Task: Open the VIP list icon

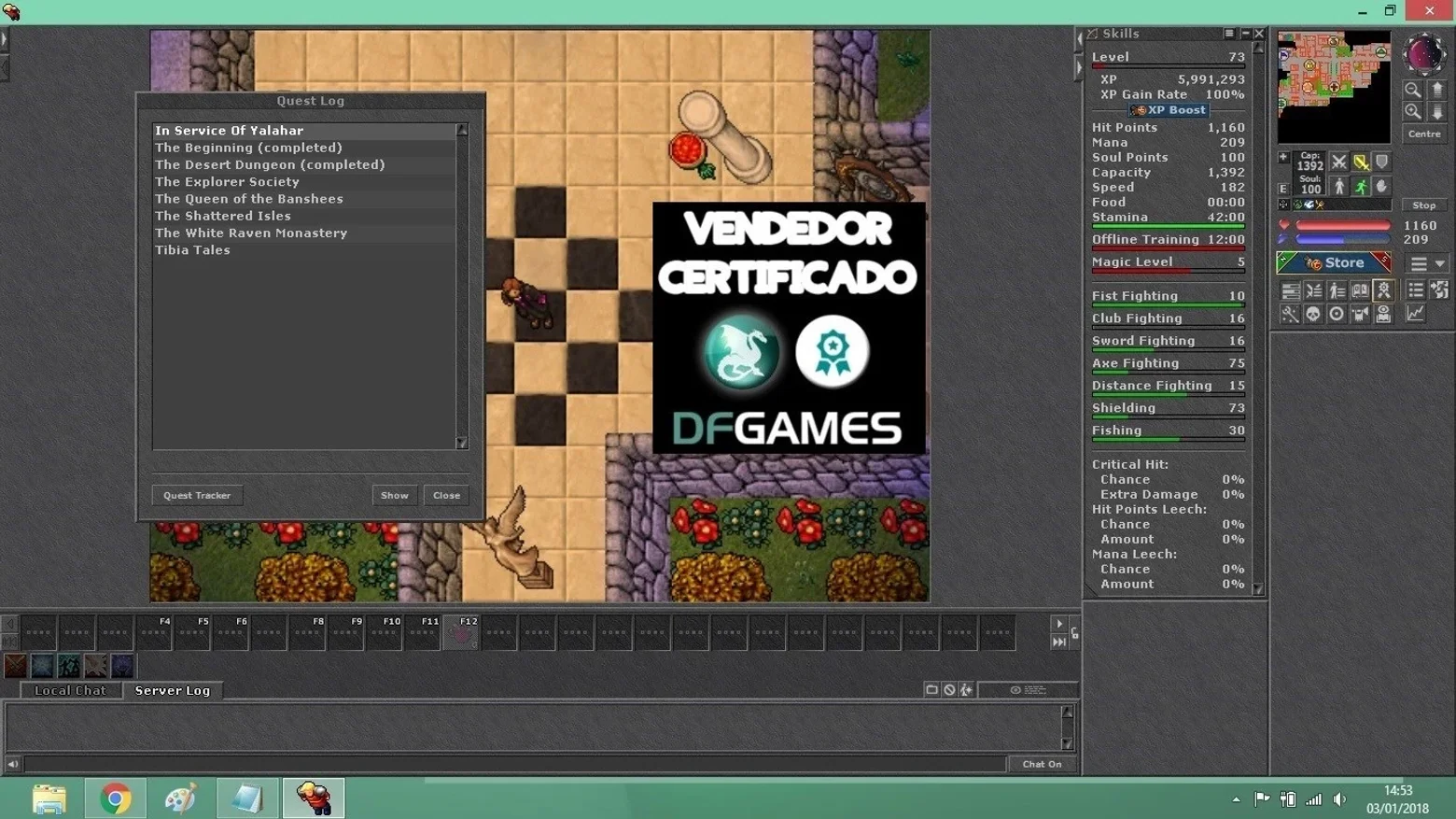Action: (x=1337, y=290)
